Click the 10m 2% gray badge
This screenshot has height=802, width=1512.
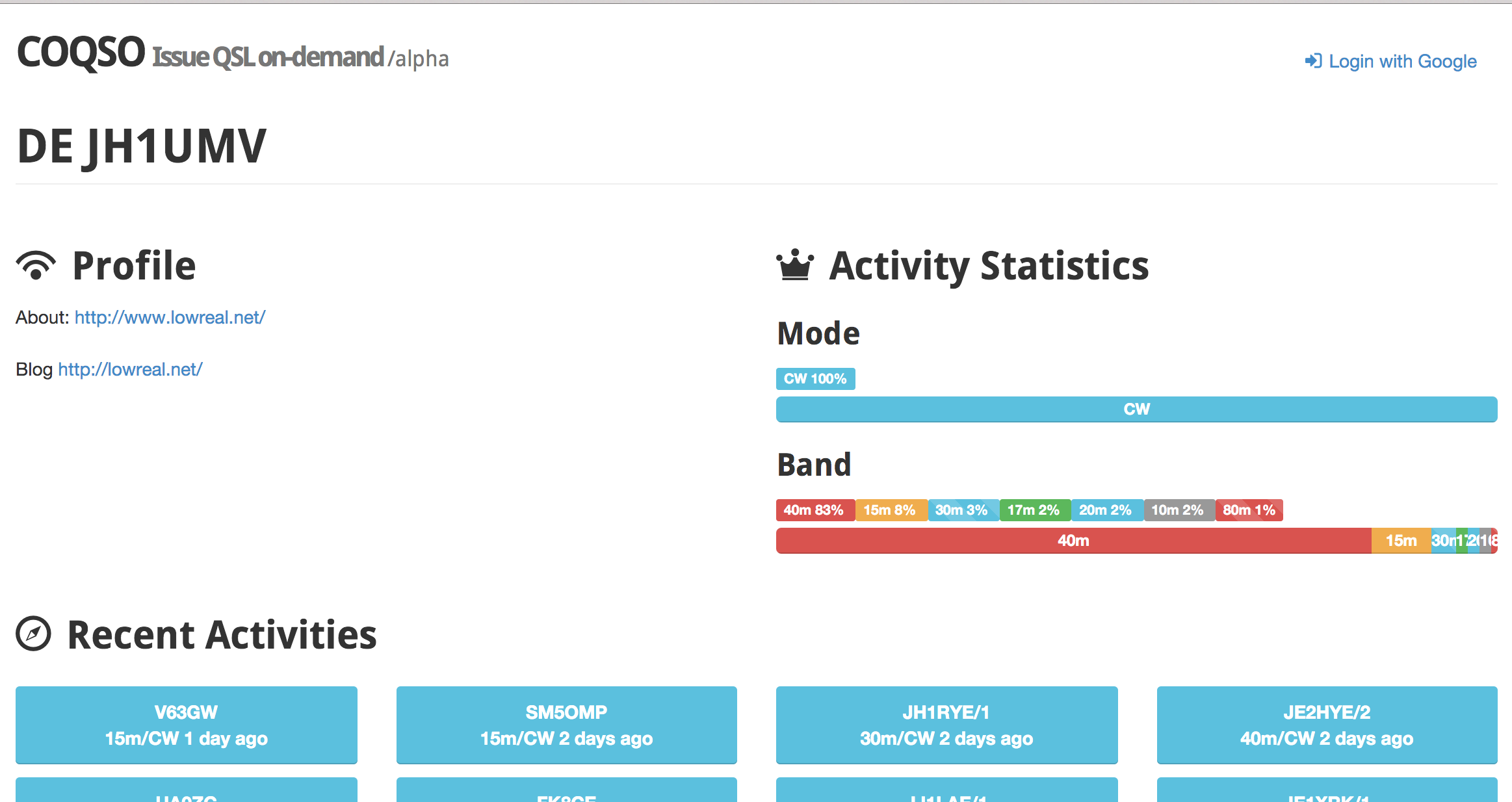(x=1178, y=510)
